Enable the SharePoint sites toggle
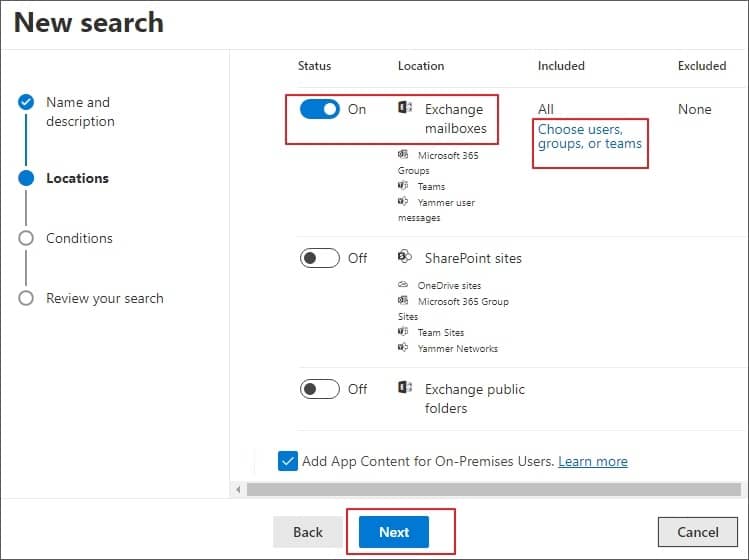This screenshot has width=749, height=560. point(320,258)
